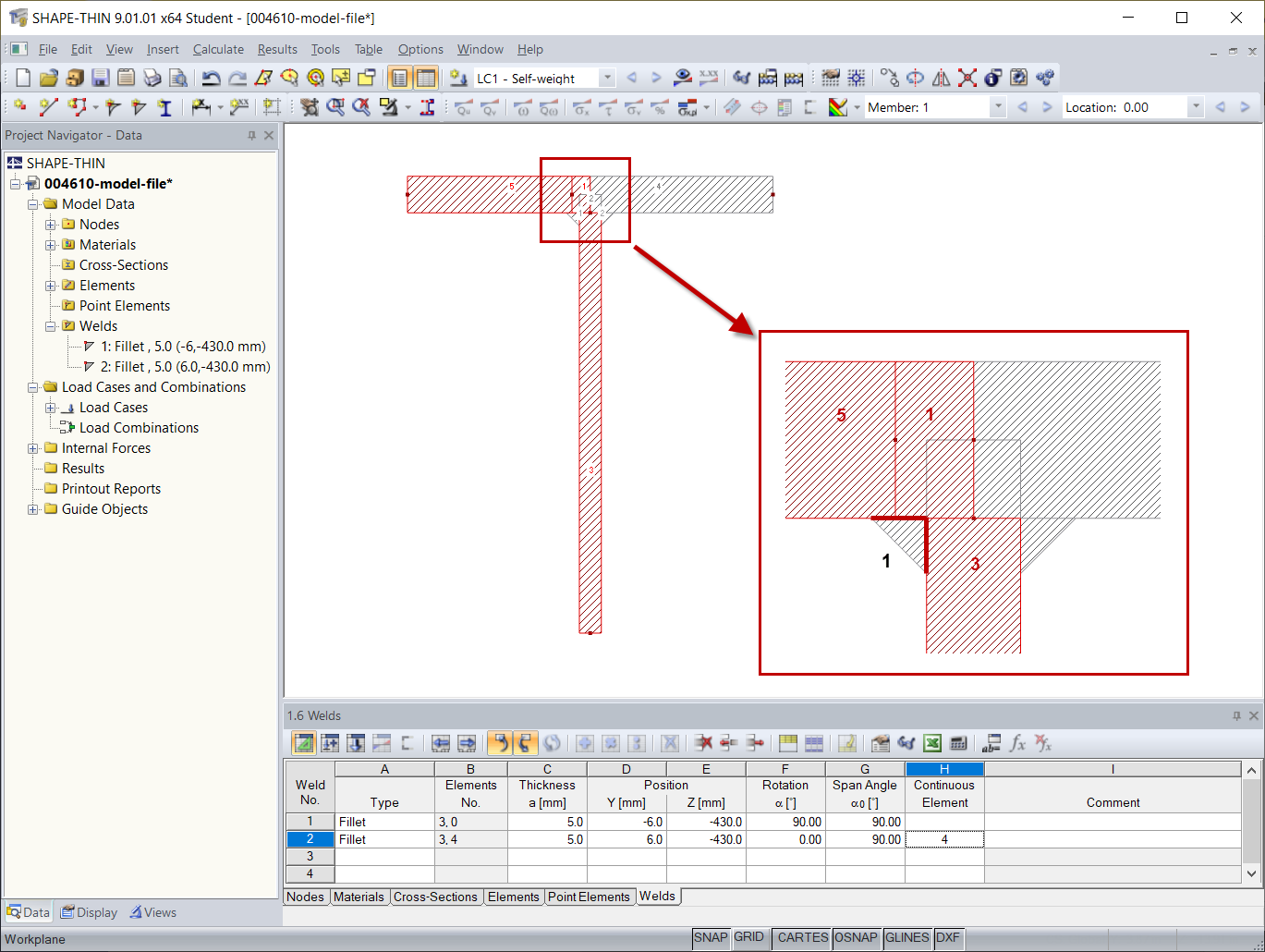Save the model with the floppy disk icon
1265x952 pixels.
coord(101,79)
